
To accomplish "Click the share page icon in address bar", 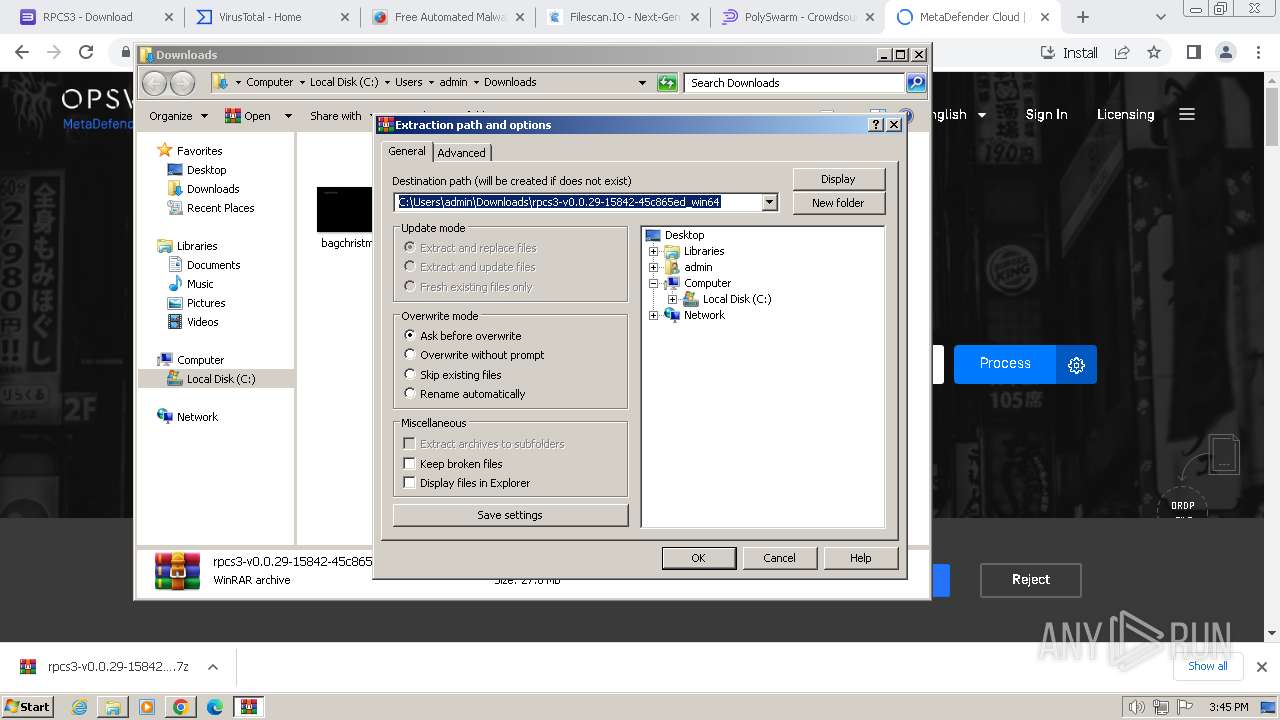I will 1122,52.
